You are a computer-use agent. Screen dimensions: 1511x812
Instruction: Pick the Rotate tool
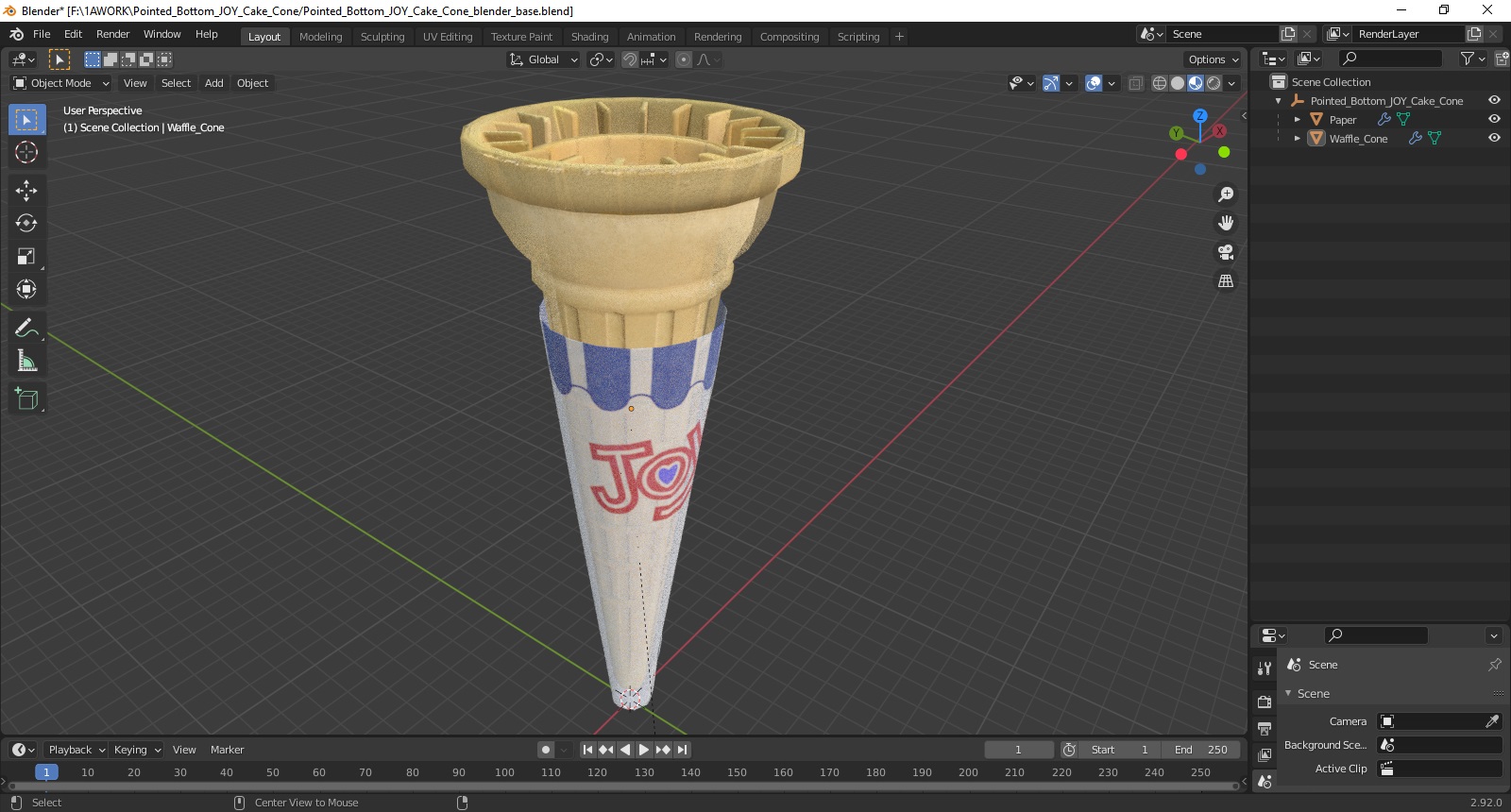click(26, 223)
